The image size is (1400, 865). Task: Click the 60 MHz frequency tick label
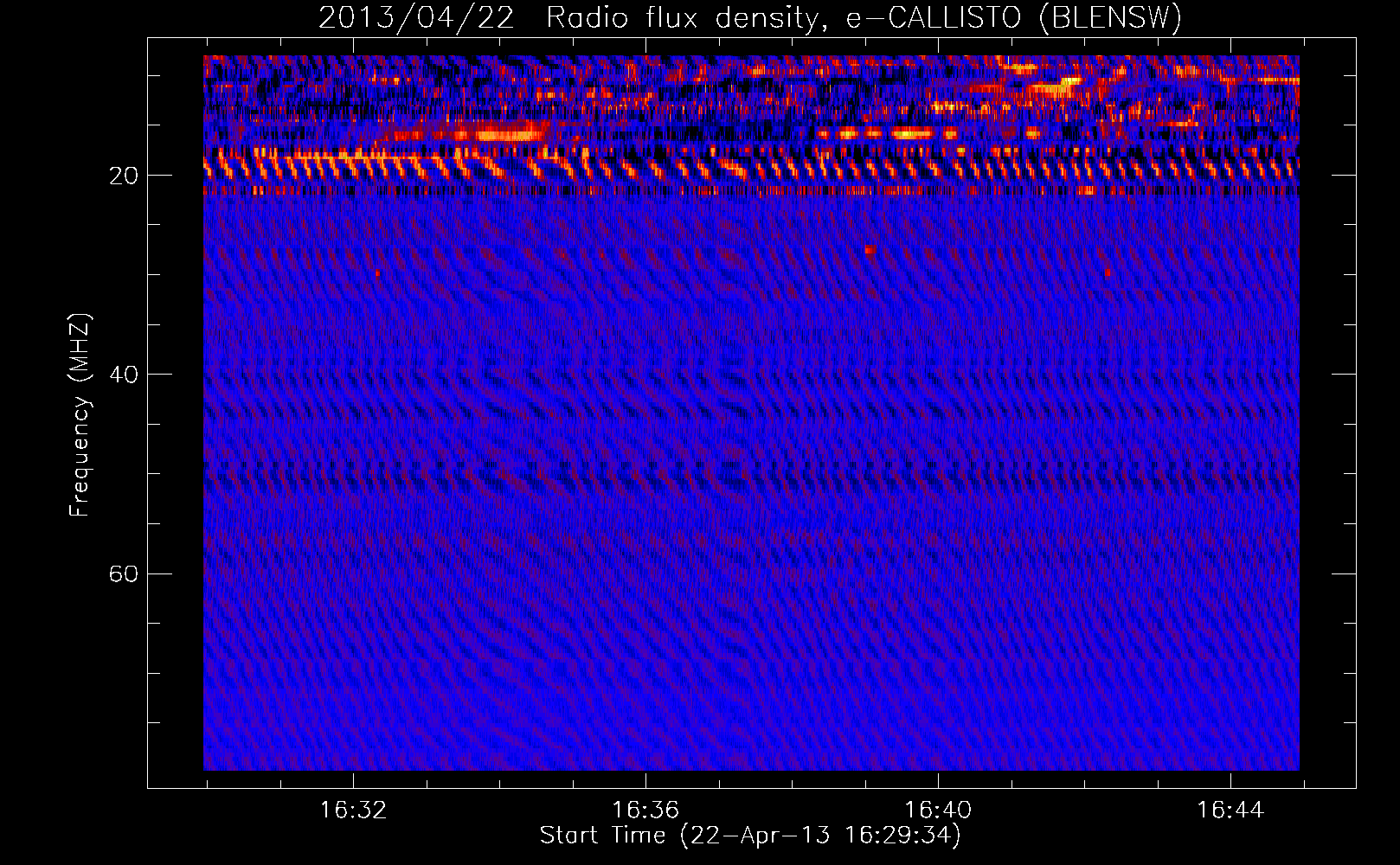pyautogui.click(x=124, y=573)
